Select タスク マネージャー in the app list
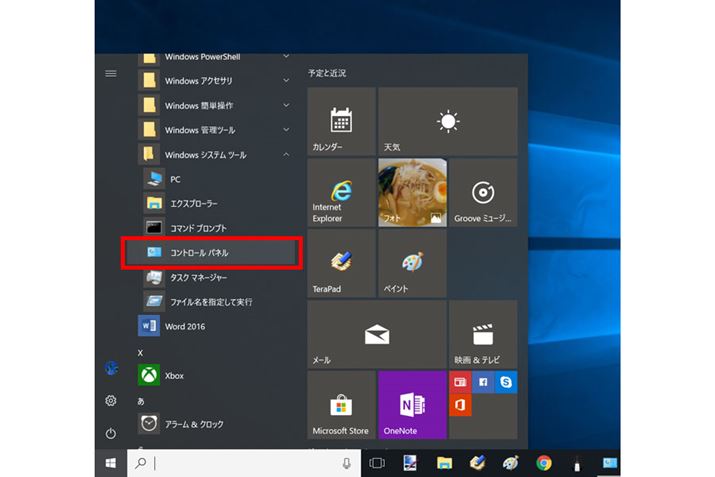715x477 pixels. coord(210,277)
